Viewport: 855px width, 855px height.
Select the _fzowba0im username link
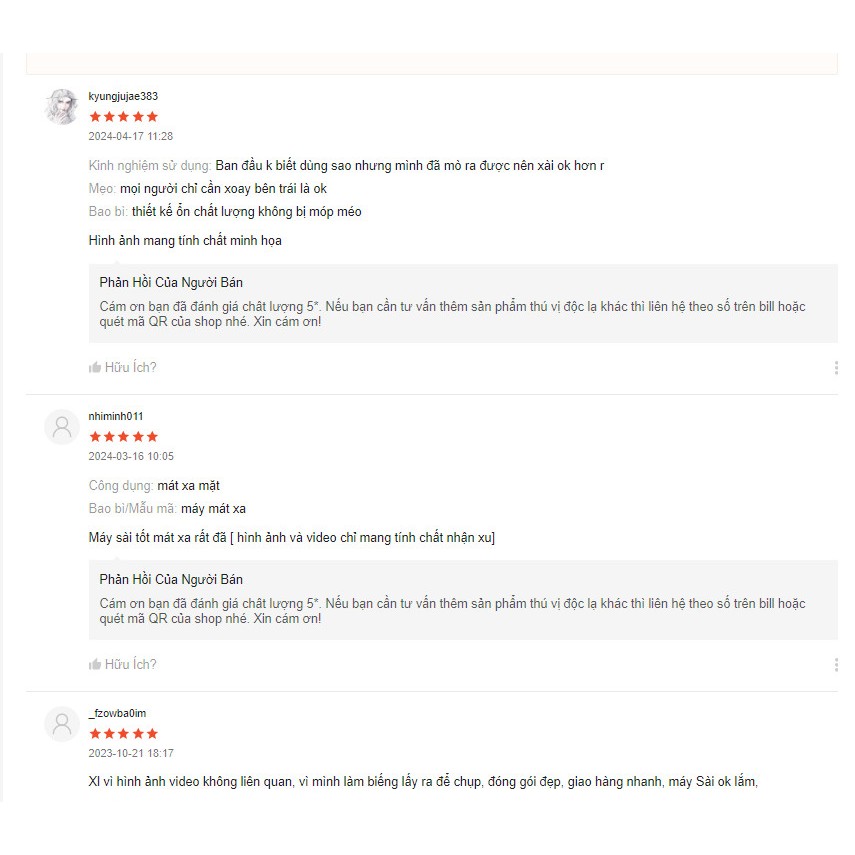point(117,713)
